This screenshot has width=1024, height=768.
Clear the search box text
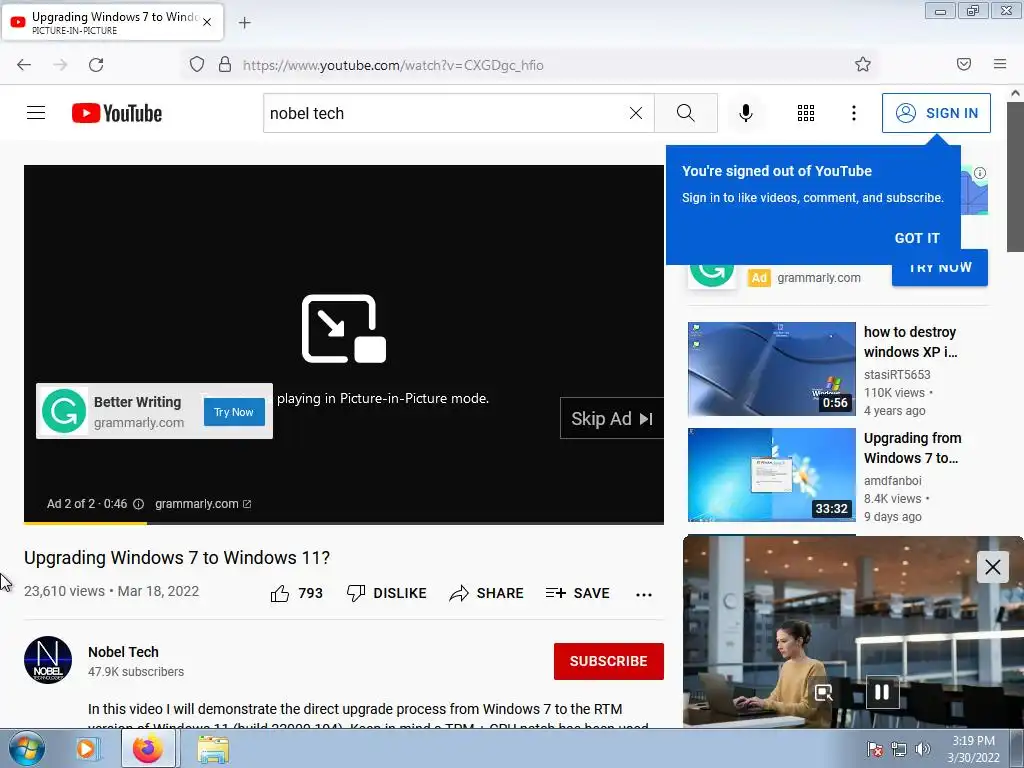tap(635, 113)
